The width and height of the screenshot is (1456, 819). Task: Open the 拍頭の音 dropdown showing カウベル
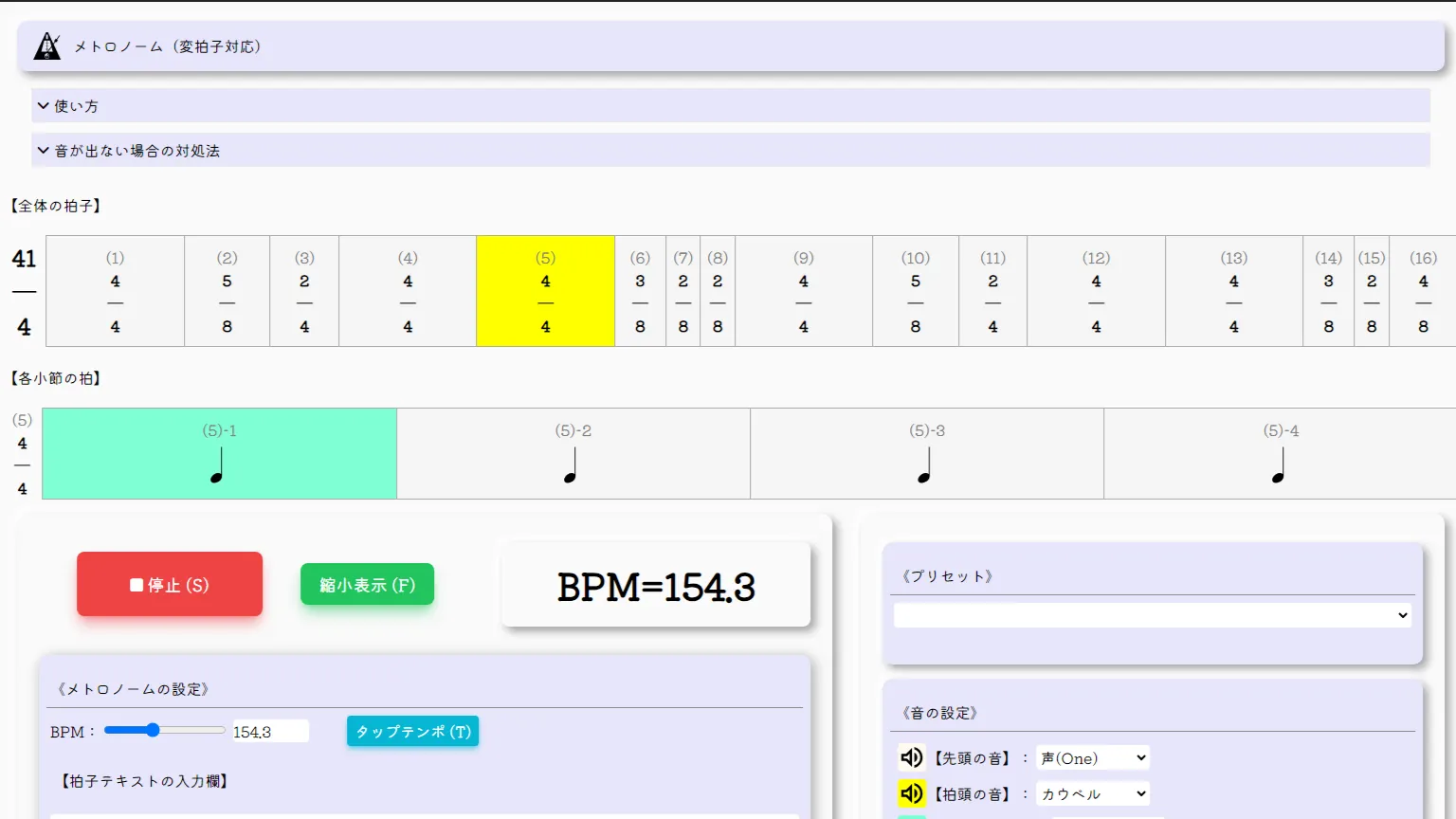[1094, 793]
